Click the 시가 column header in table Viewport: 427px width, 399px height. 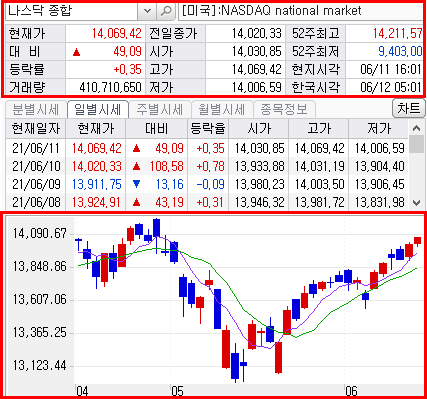click(259, 129)
